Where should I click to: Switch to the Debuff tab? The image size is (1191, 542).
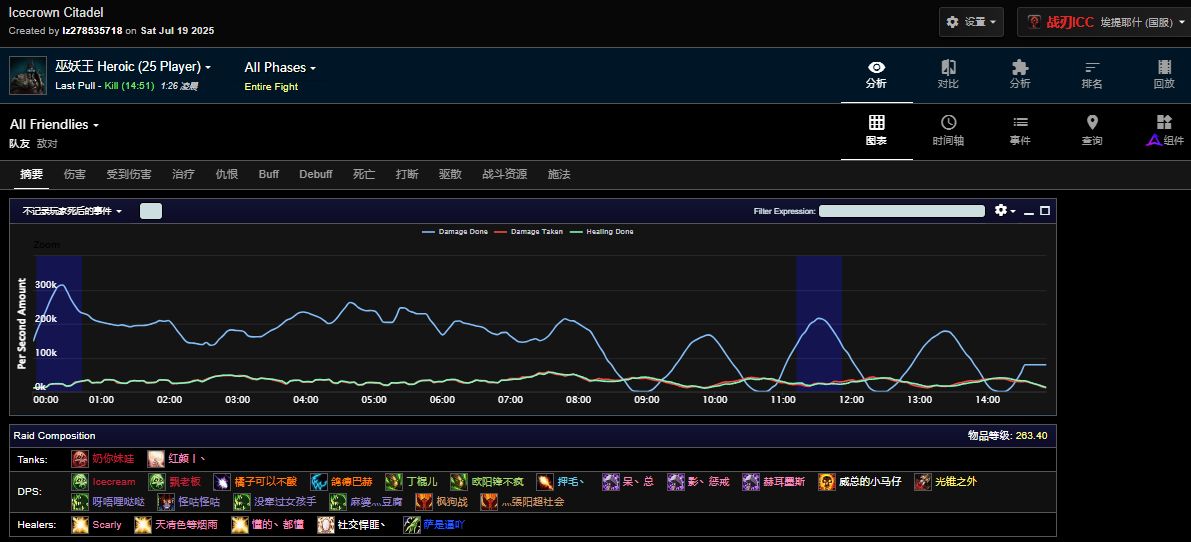[315, 174]
